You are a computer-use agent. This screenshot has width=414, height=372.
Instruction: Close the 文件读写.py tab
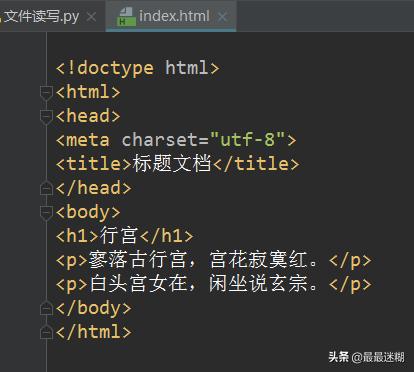[x=91, y=17]
